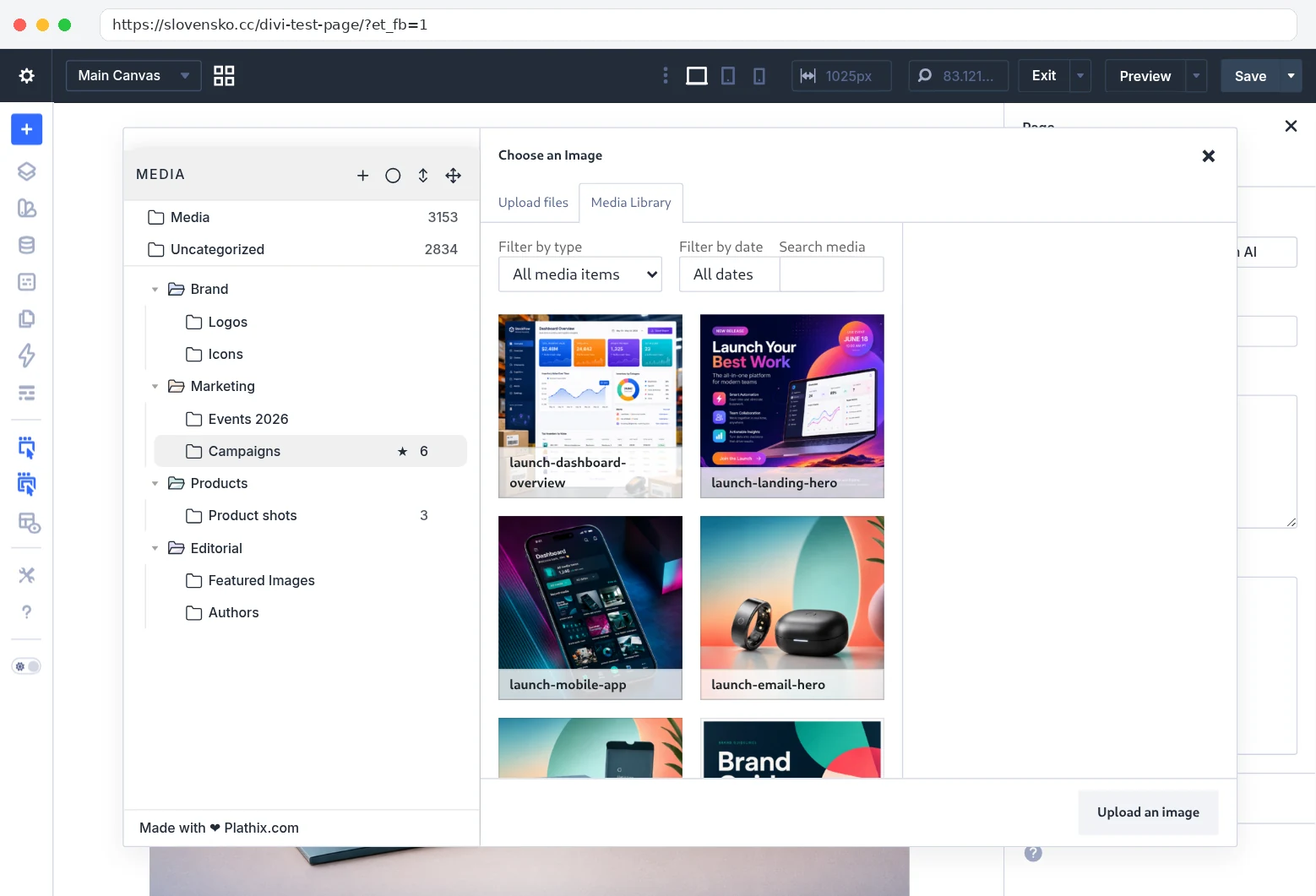Open the design presets swatch icon

pos(27,209)
